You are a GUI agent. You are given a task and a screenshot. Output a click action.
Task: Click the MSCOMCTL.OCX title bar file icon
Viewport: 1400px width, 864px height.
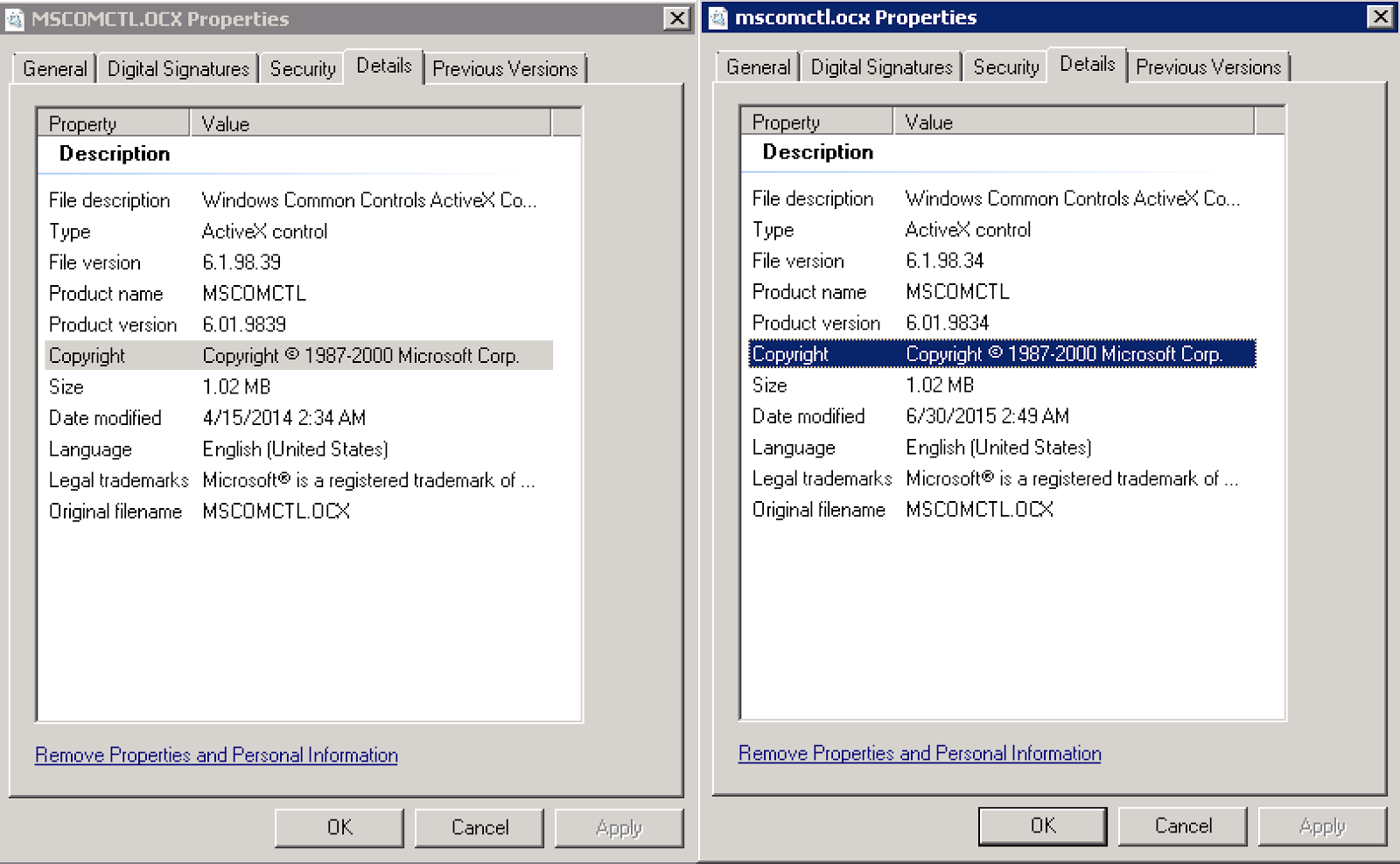pos(14,18)
